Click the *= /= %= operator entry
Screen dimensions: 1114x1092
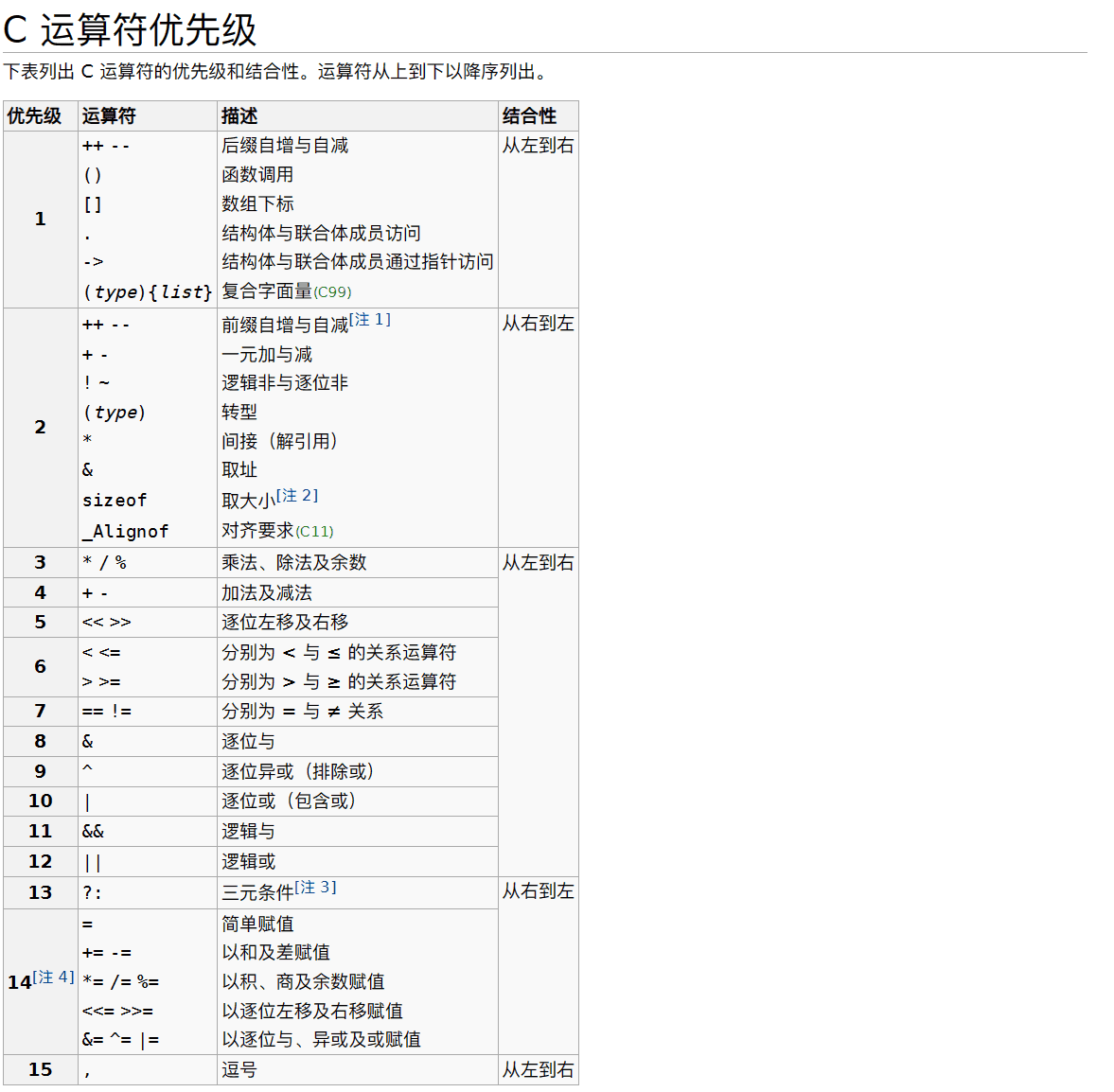coord(121,982)
